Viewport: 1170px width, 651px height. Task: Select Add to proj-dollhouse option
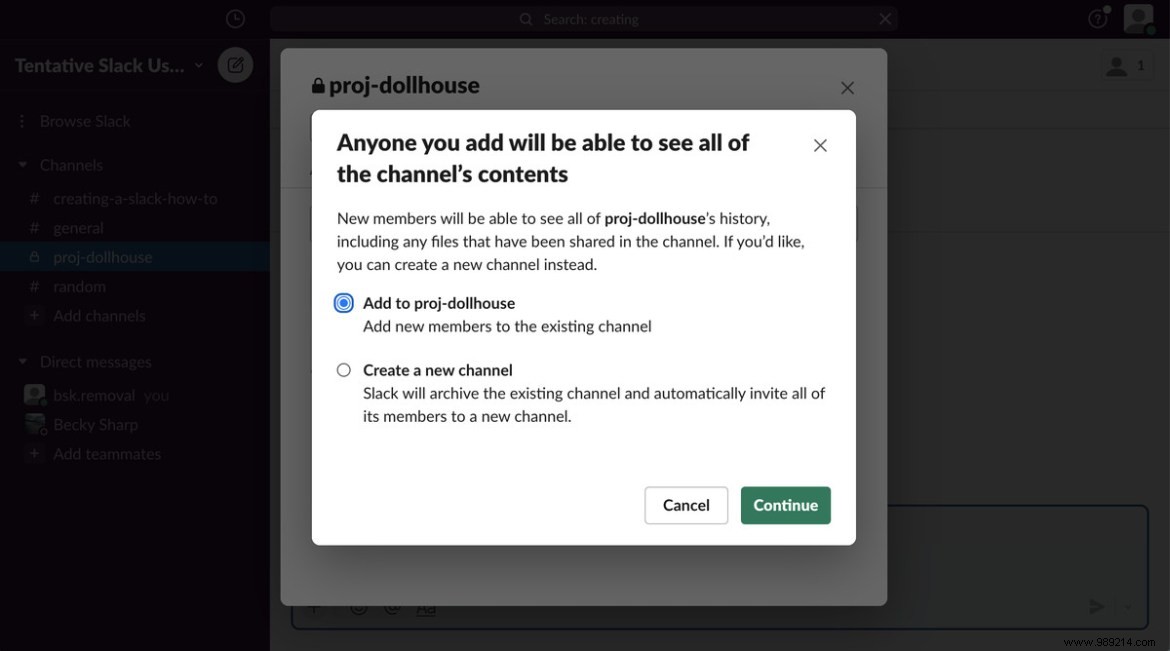[x=343, y=302]
